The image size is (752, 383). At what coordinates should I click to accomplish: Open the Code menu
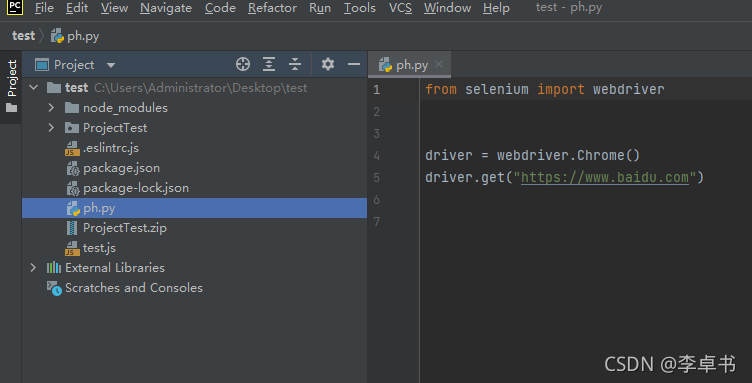[x=220, y=8]
